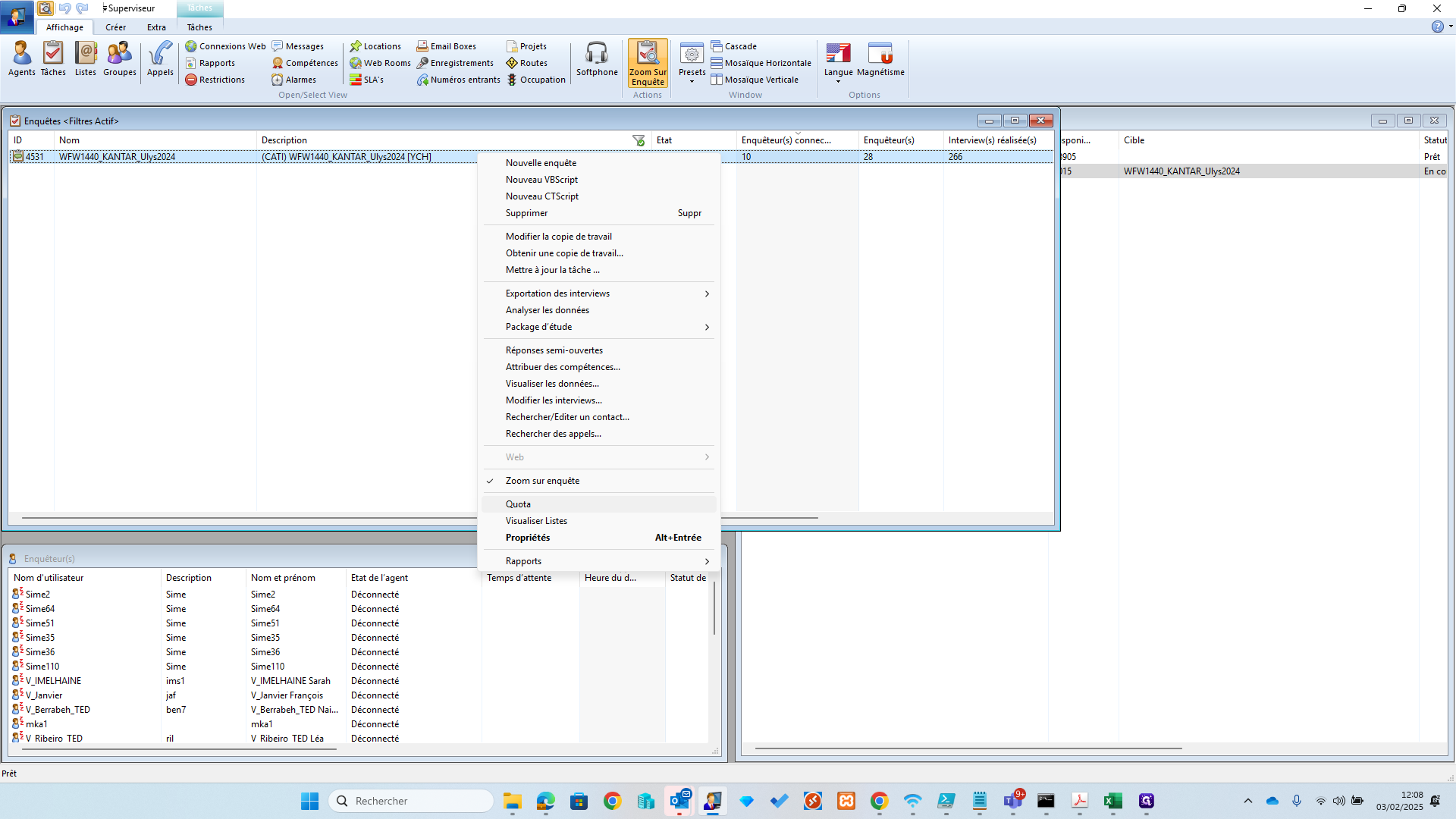Select Quota in context menu
The image size is (1456, 819).
click(x=598, y=504)
